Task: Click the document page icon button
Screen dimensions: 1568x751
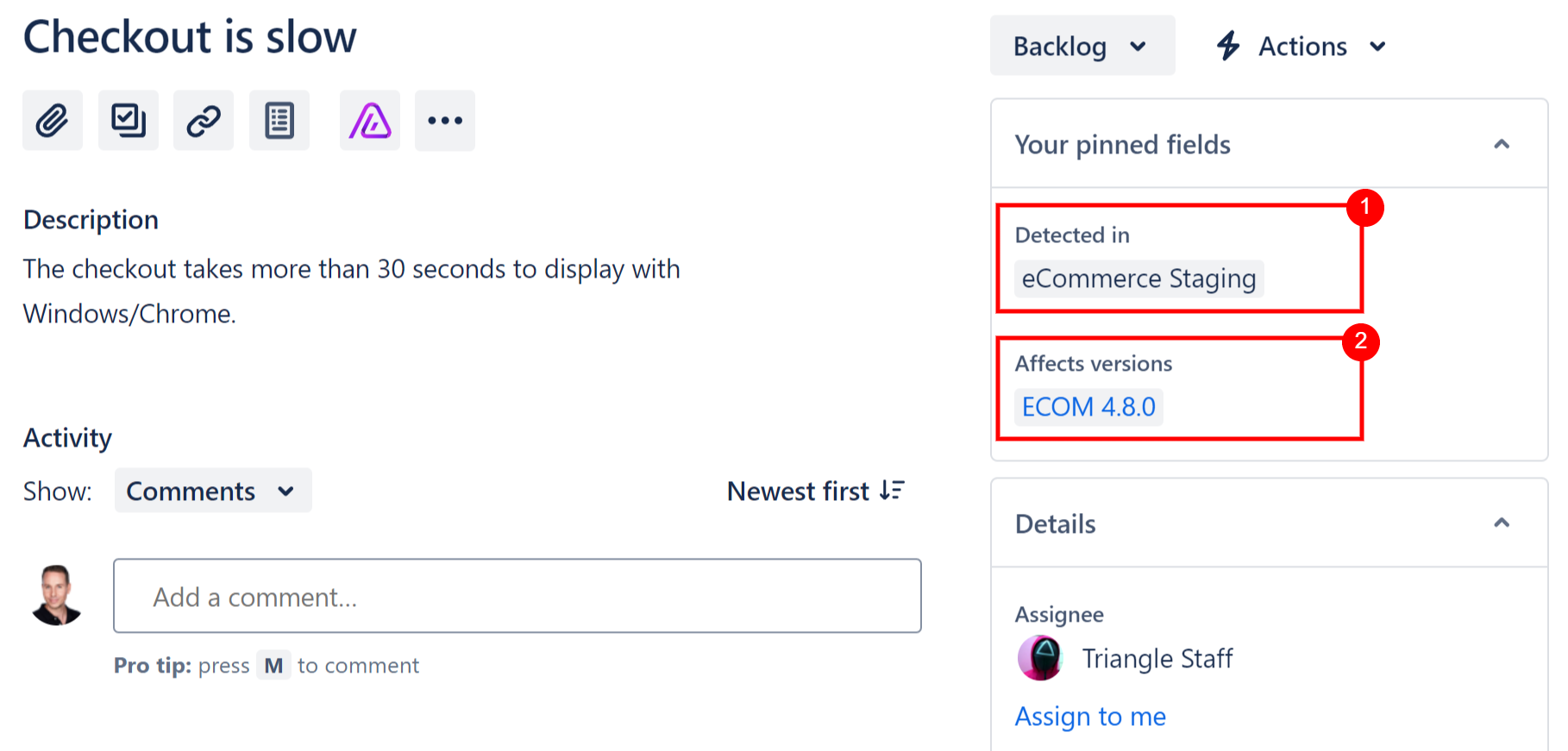Action: coord(279,121)
